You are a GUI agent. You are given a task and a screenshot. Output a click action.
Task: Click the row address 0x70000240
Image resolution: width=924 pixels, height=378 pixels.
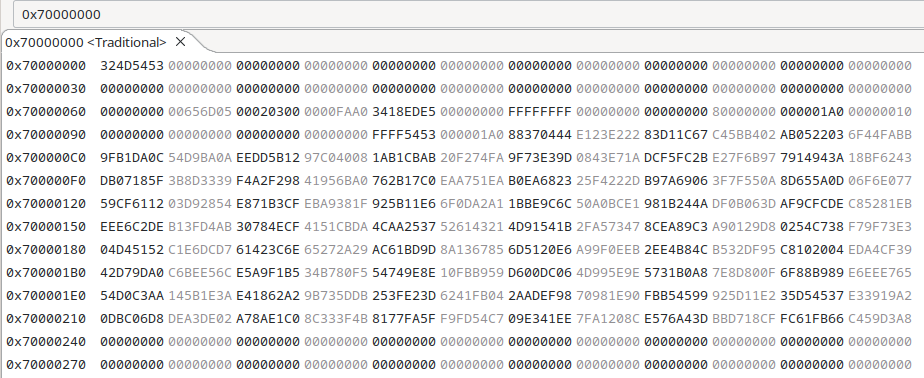tap(46, 341)
